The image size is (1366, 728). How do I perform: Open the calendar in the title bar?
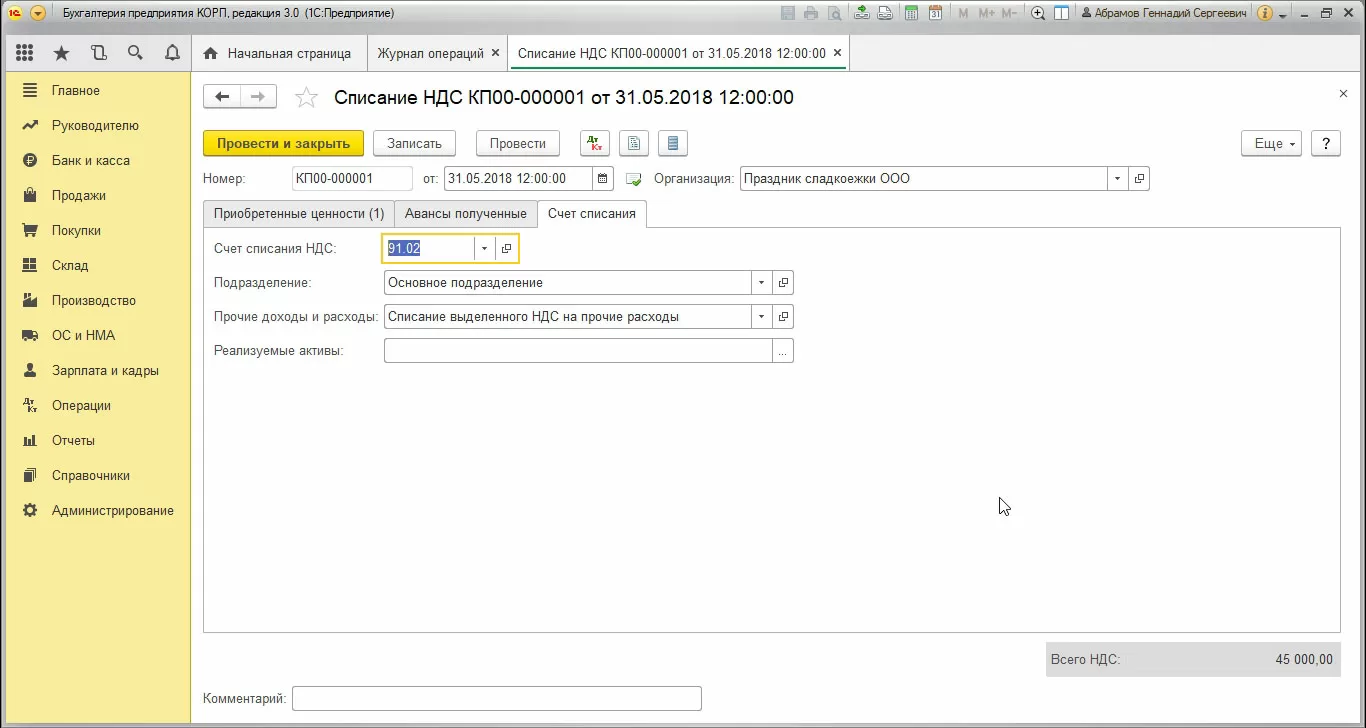pos(935,14)
